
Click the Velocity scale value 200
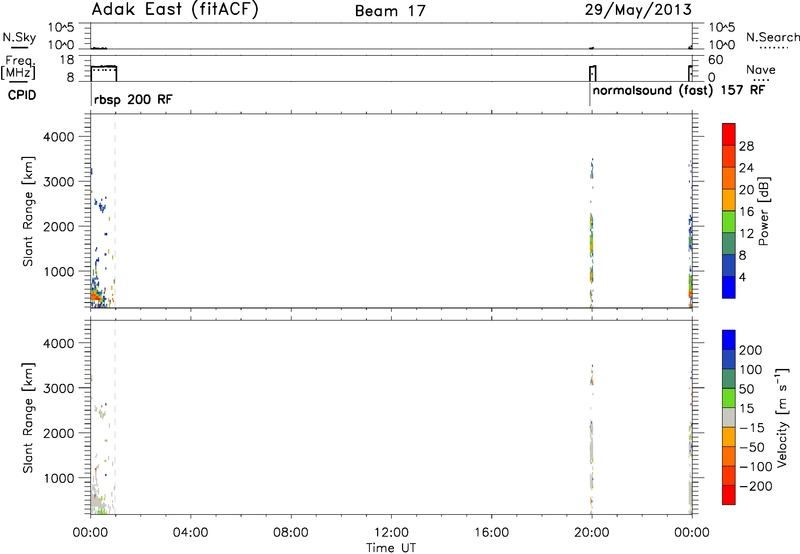[x=751, y=350]
